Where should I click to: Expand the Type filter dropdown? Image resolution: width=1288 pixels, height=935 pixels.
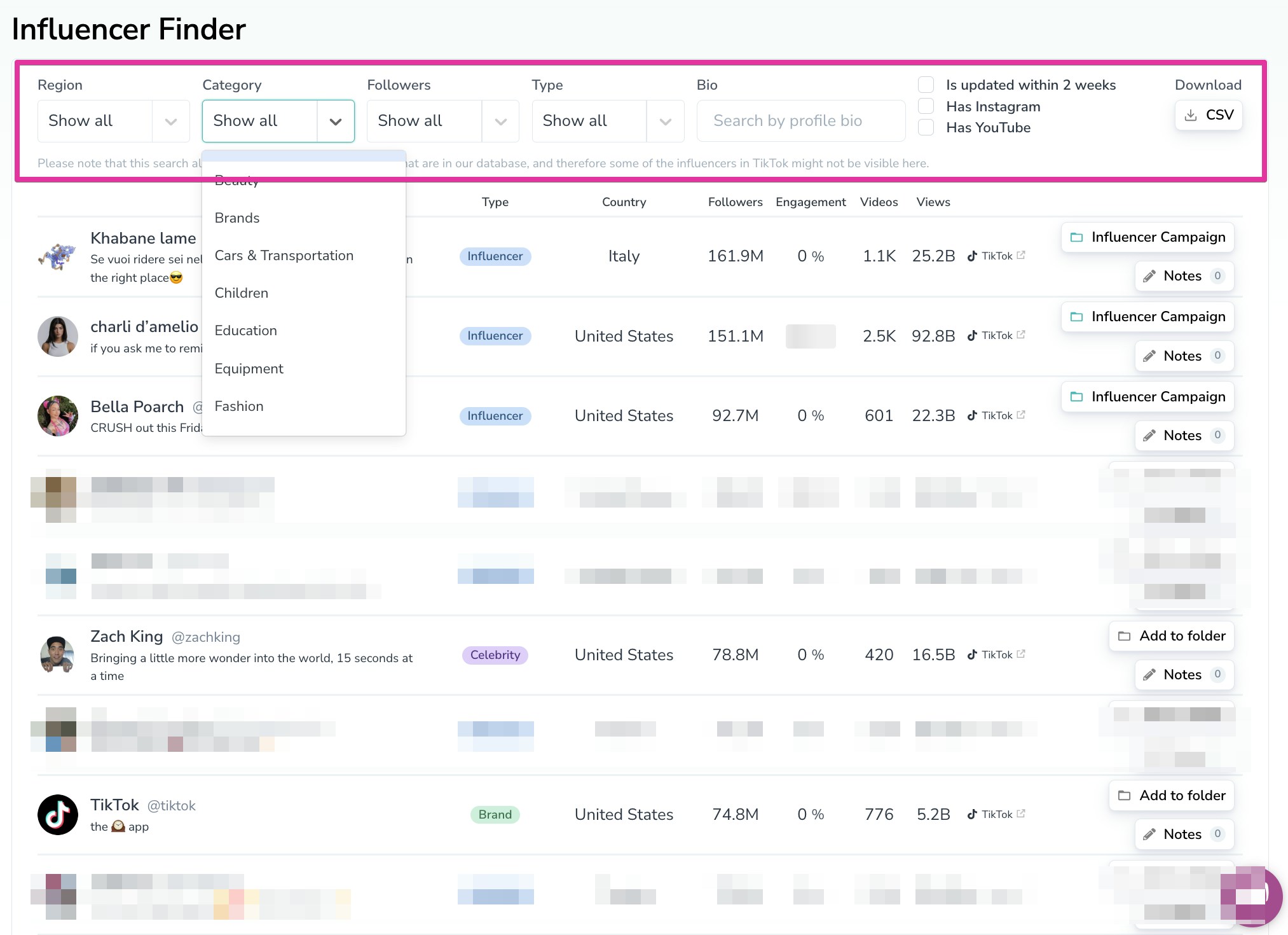tap(607, 121)
